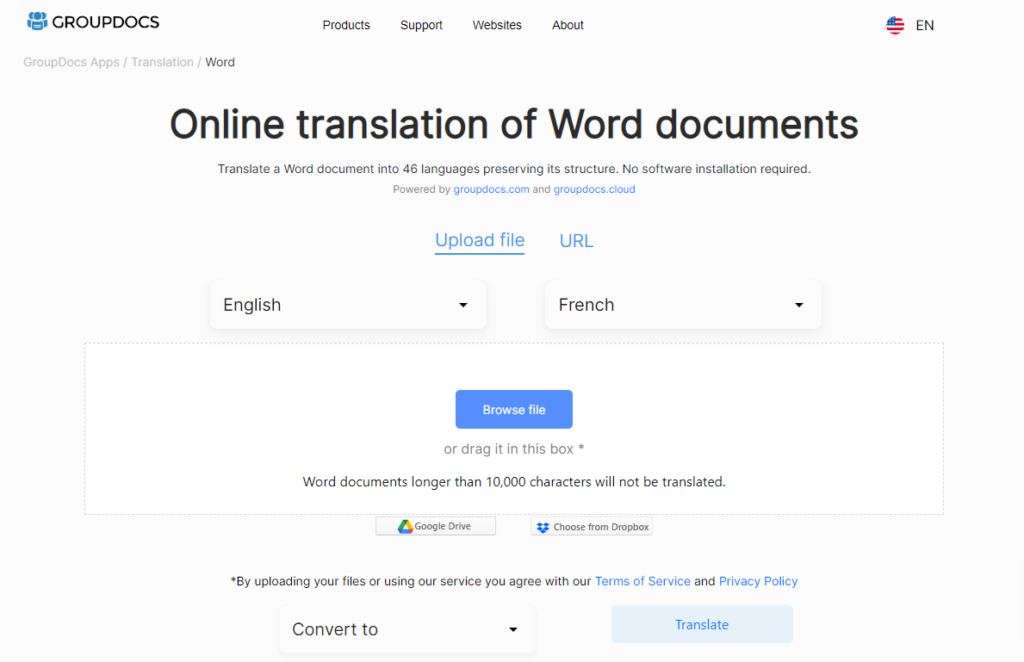The height and width of the screenshot is (662, 1024).
Task: Select the Upload file tab
Action: pos(479,240)
